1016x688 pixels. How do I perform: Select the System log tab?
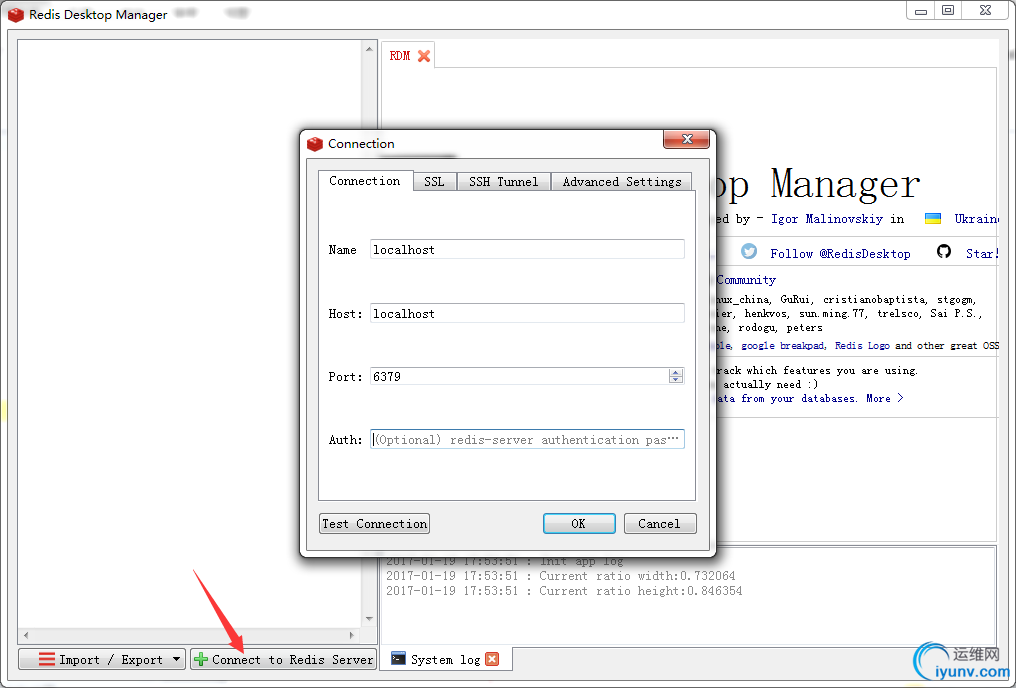pos(445,659)
